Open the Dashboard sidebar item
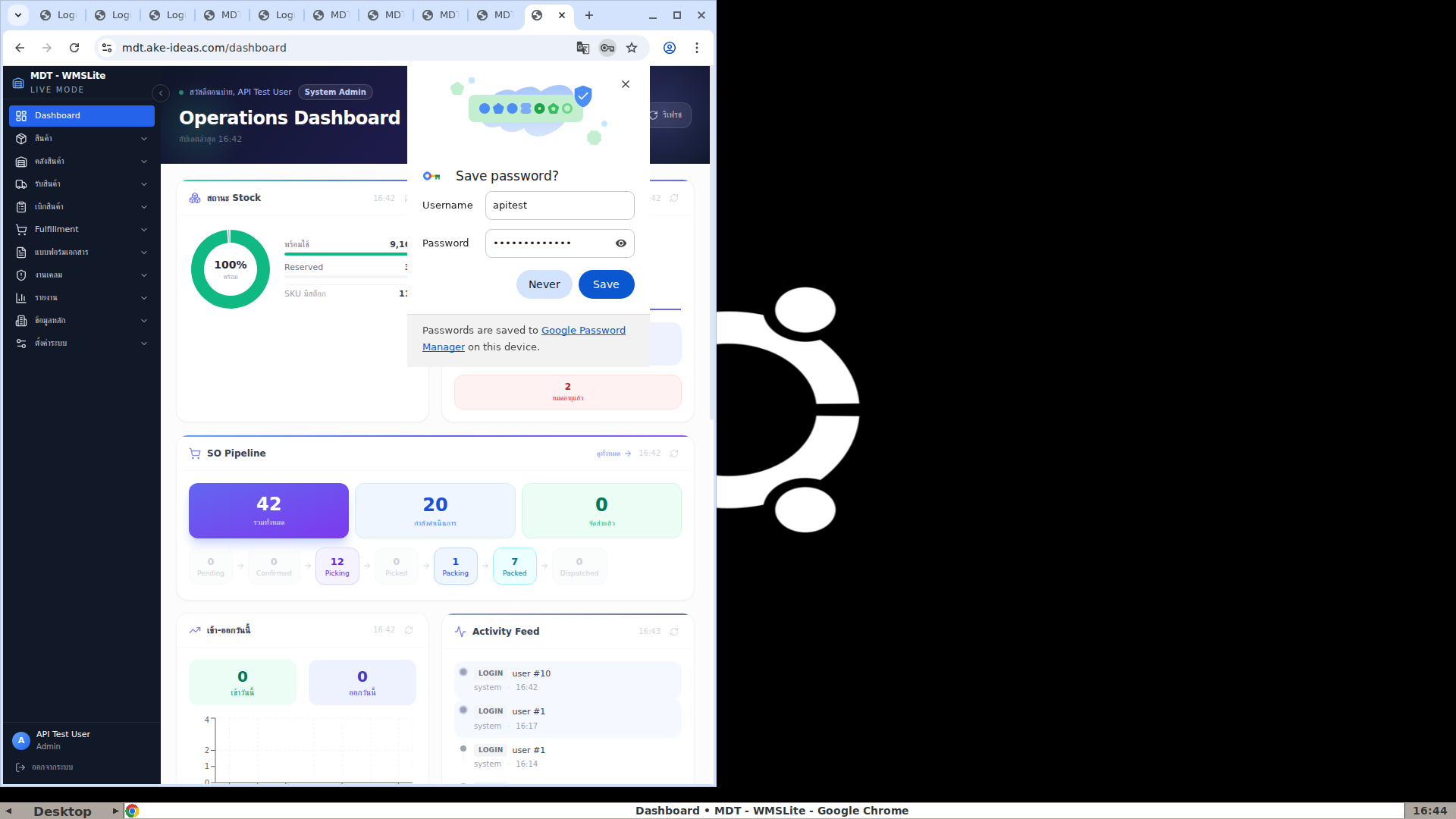Viewport: 1456px width, 819px height. click(x=82, y=116)
